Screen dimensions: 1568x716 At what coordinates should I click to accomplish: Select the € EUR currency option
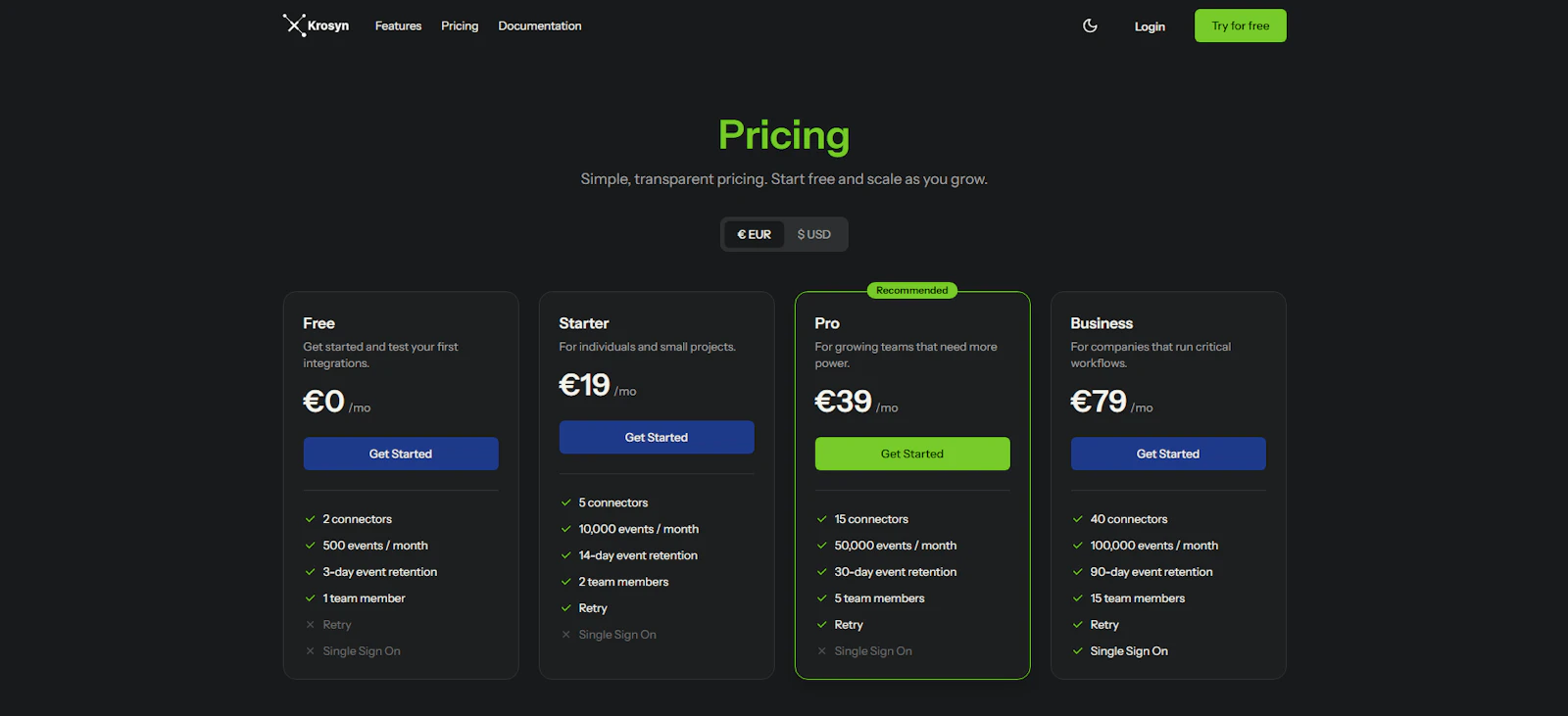click(x=754, y=234)
